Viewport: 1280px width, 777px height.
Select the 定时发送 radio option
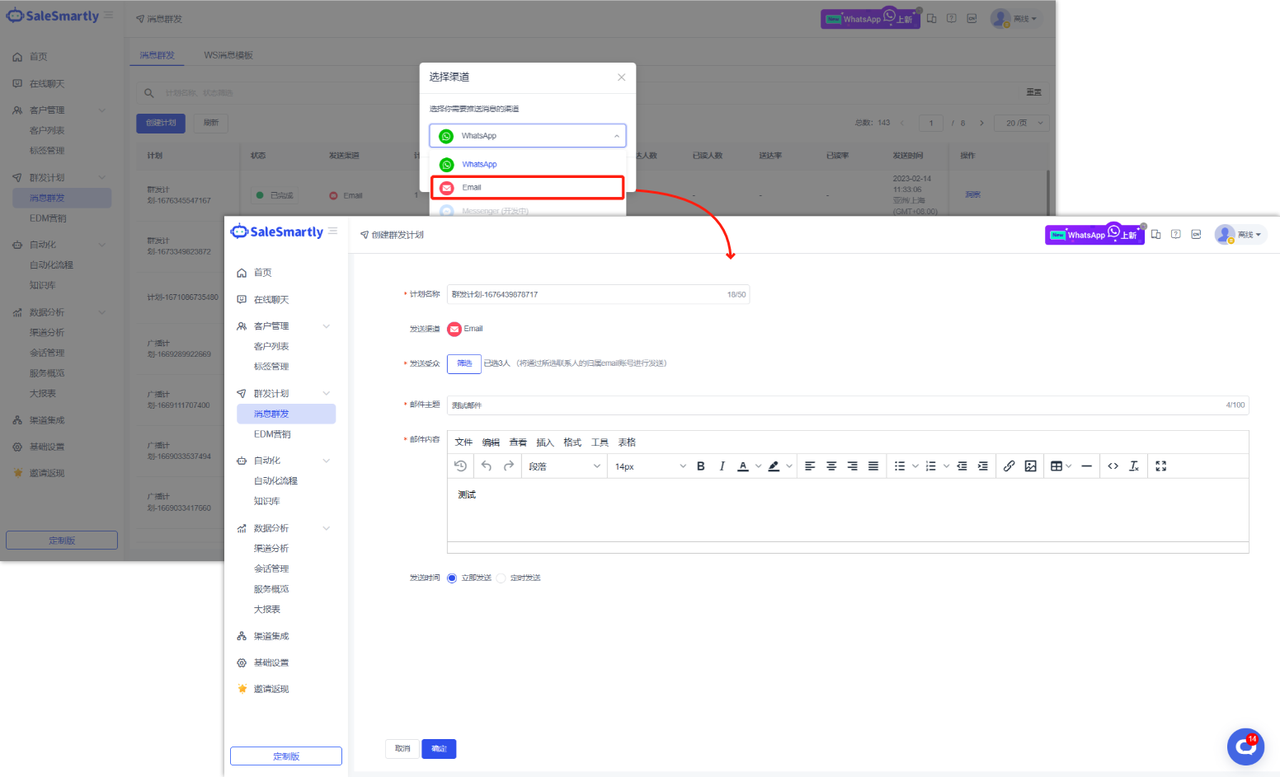coord(501,578)
